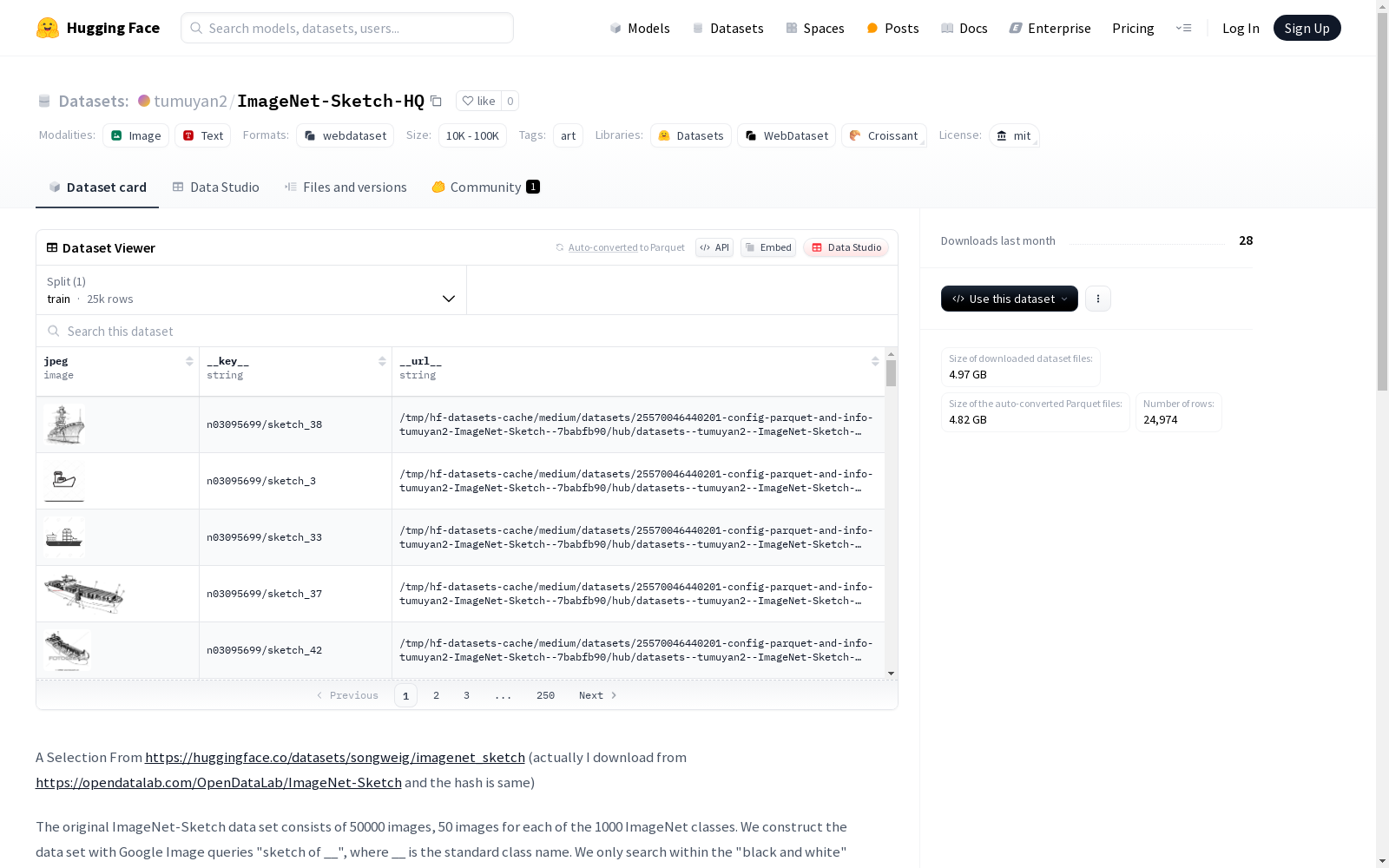Screen dimensions: 1389x868
Task: Expand the Split train dropdown
Action: [252, 290]
